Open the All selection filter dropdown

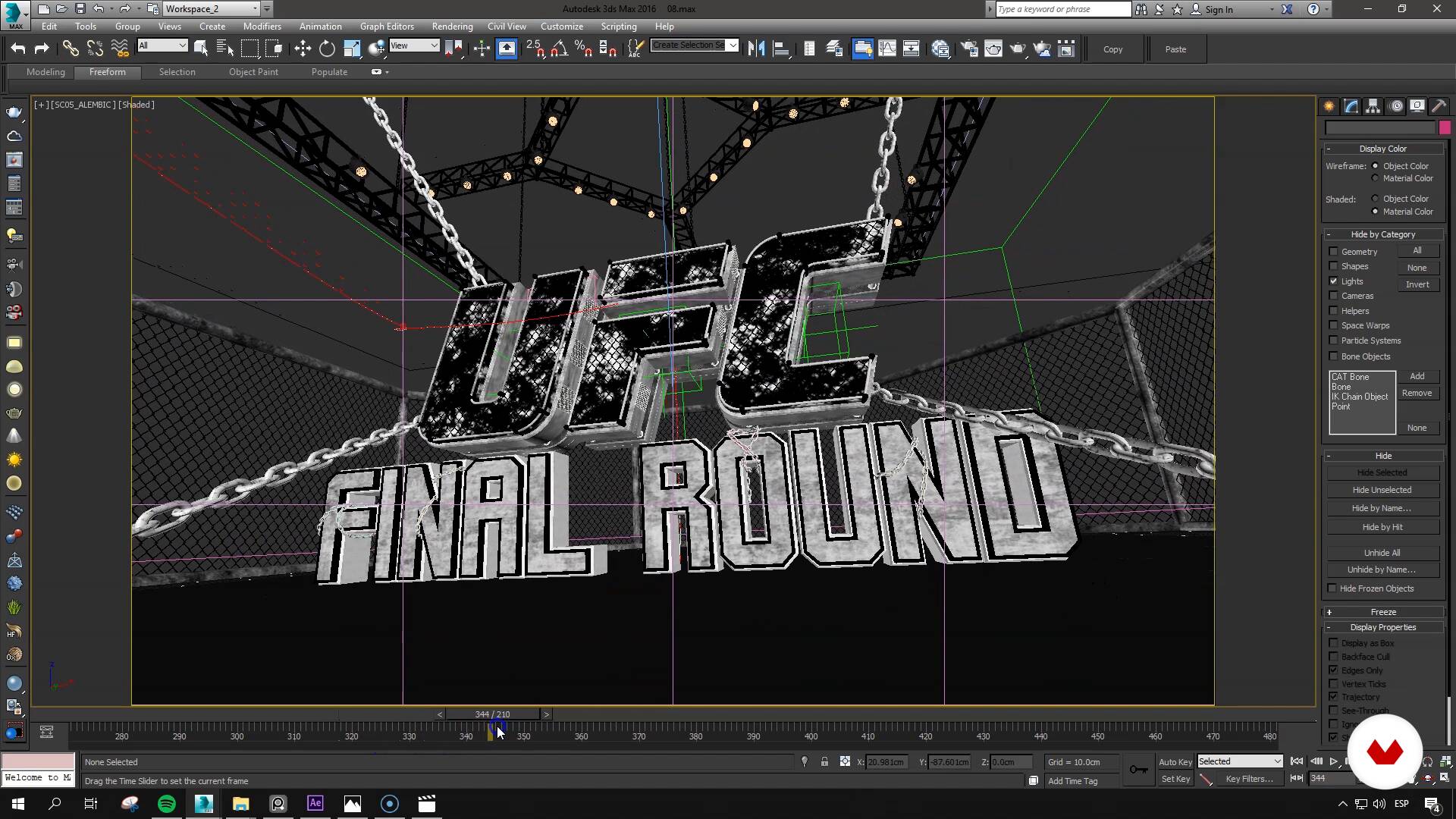[162, 45]
